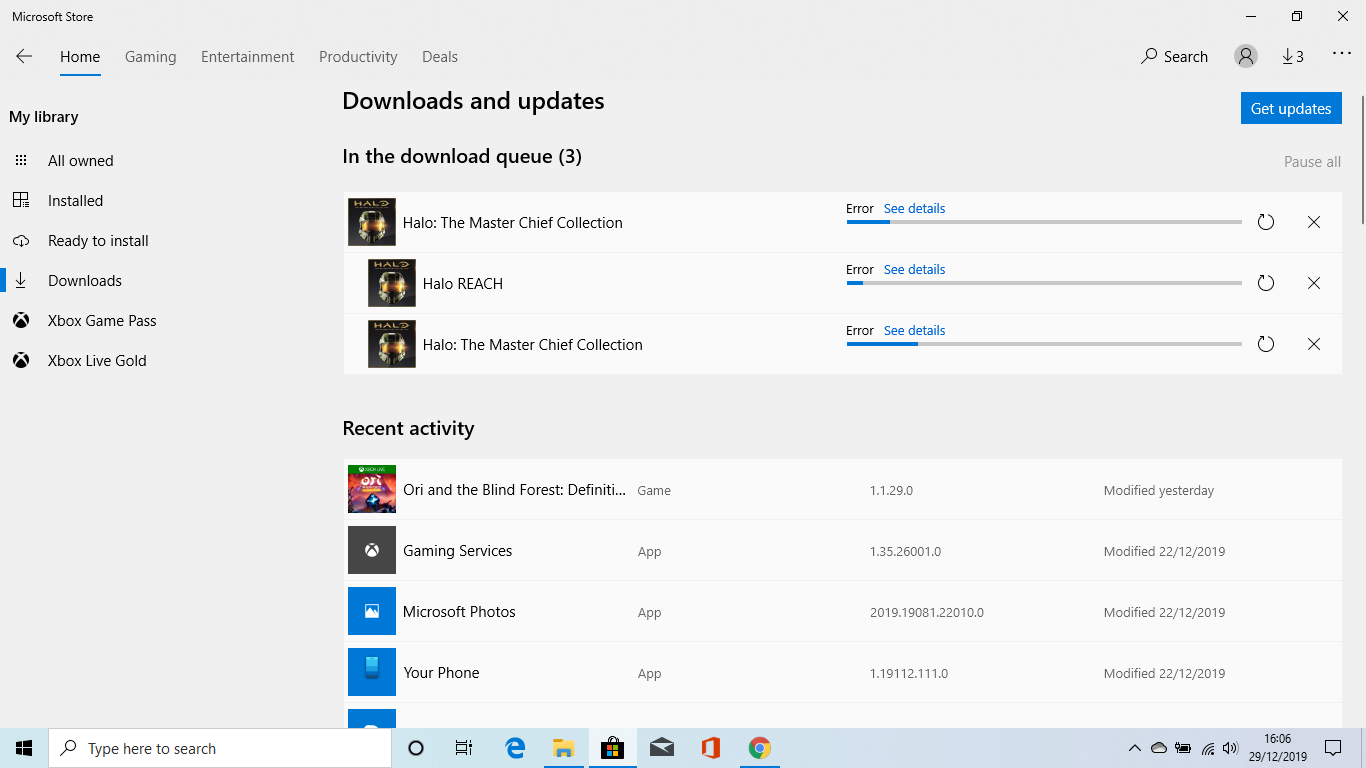Show Installed apps in library
This screenshot has height=768, width=1366.
76,200
